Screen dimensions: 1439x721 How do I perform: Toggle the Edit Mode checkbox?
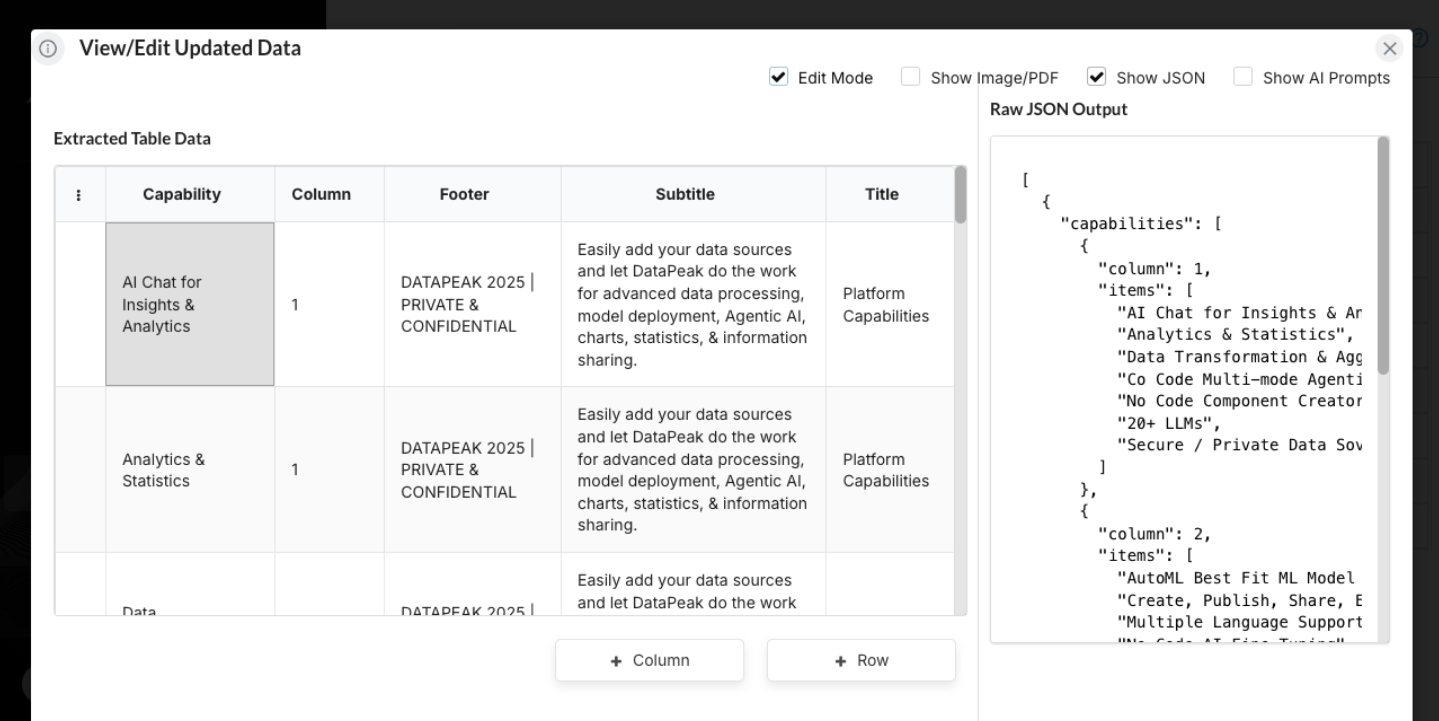coord(778,77)
